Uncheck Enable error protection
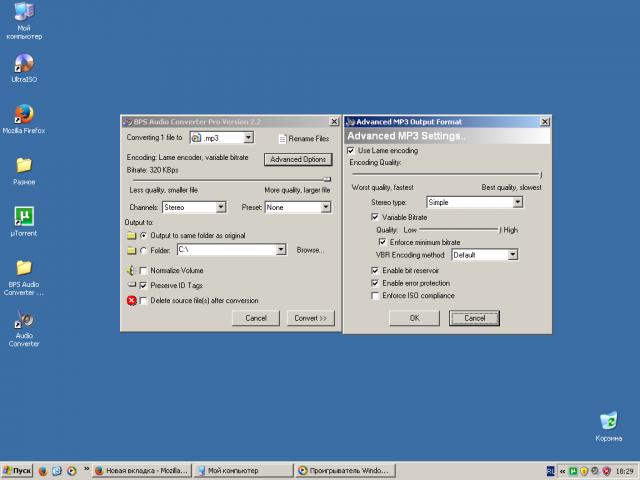Screen dimensions: 640x480 click(375, 283)
